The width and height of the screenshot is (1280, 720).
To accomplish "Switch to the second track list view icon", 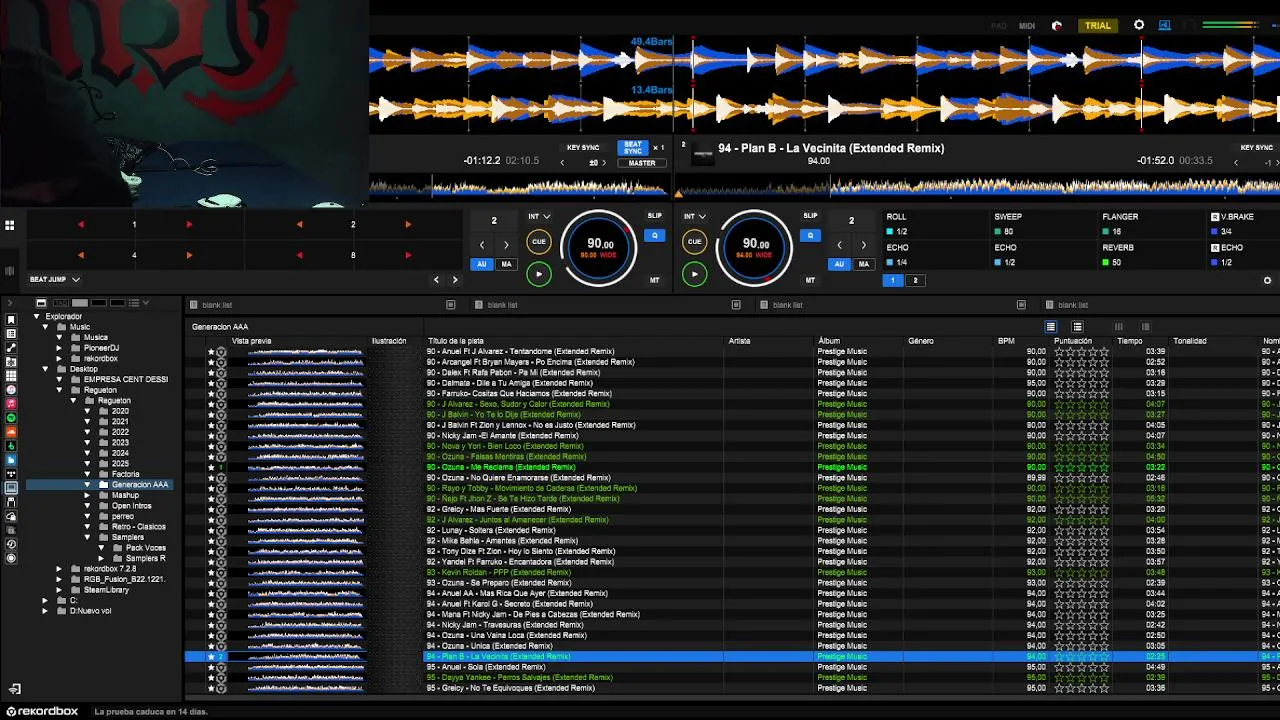I will 1077,327.
